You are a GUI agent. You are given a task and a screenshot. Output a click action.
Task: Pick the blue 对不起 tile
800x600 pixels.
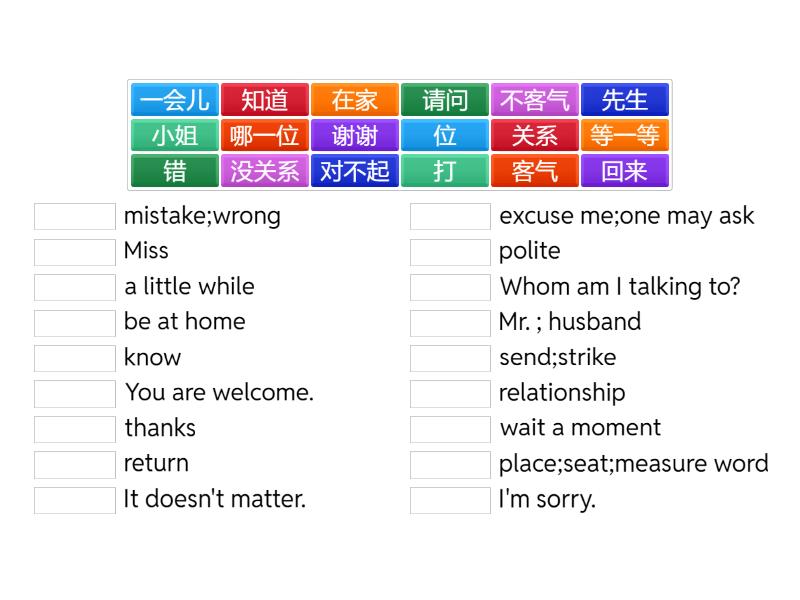pyautogui.click(x=355, y=171)
